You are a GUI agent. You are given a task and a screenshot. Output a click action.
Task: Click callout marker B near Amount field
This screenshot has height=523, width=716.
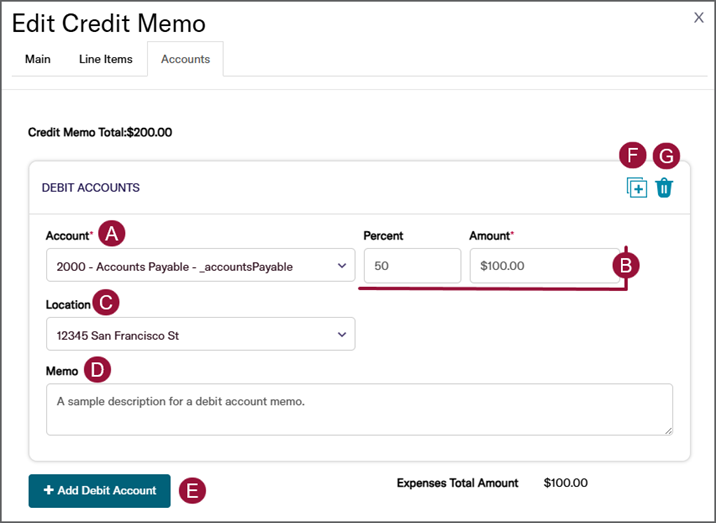pos(626,265)
